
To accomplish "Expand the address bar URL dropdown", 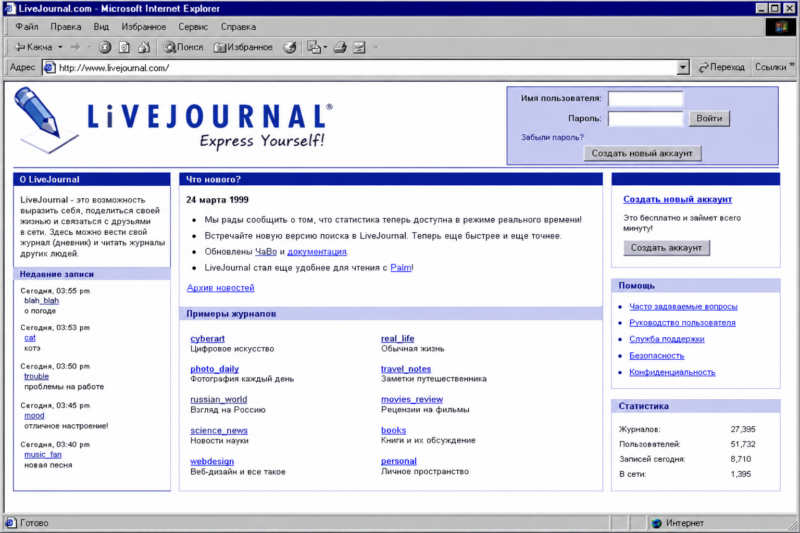I will pos(683,67).
